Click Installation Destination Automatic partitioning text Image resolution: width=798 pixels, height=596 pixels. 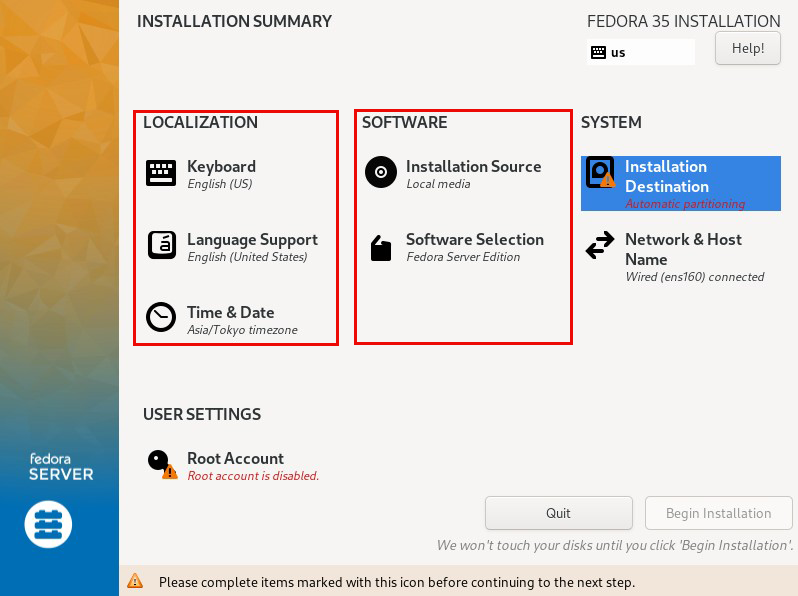pos(685,204)
